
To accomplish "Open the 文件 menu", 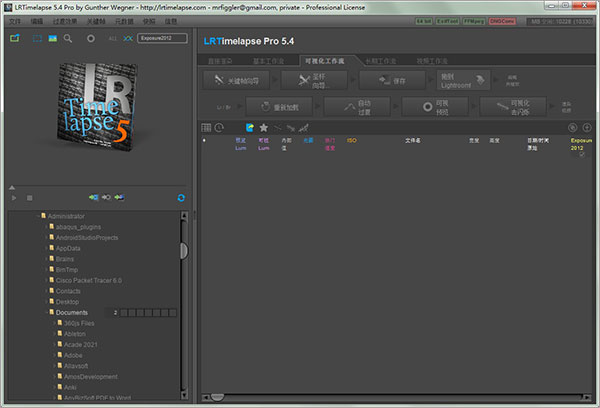I will pos(14,20).
